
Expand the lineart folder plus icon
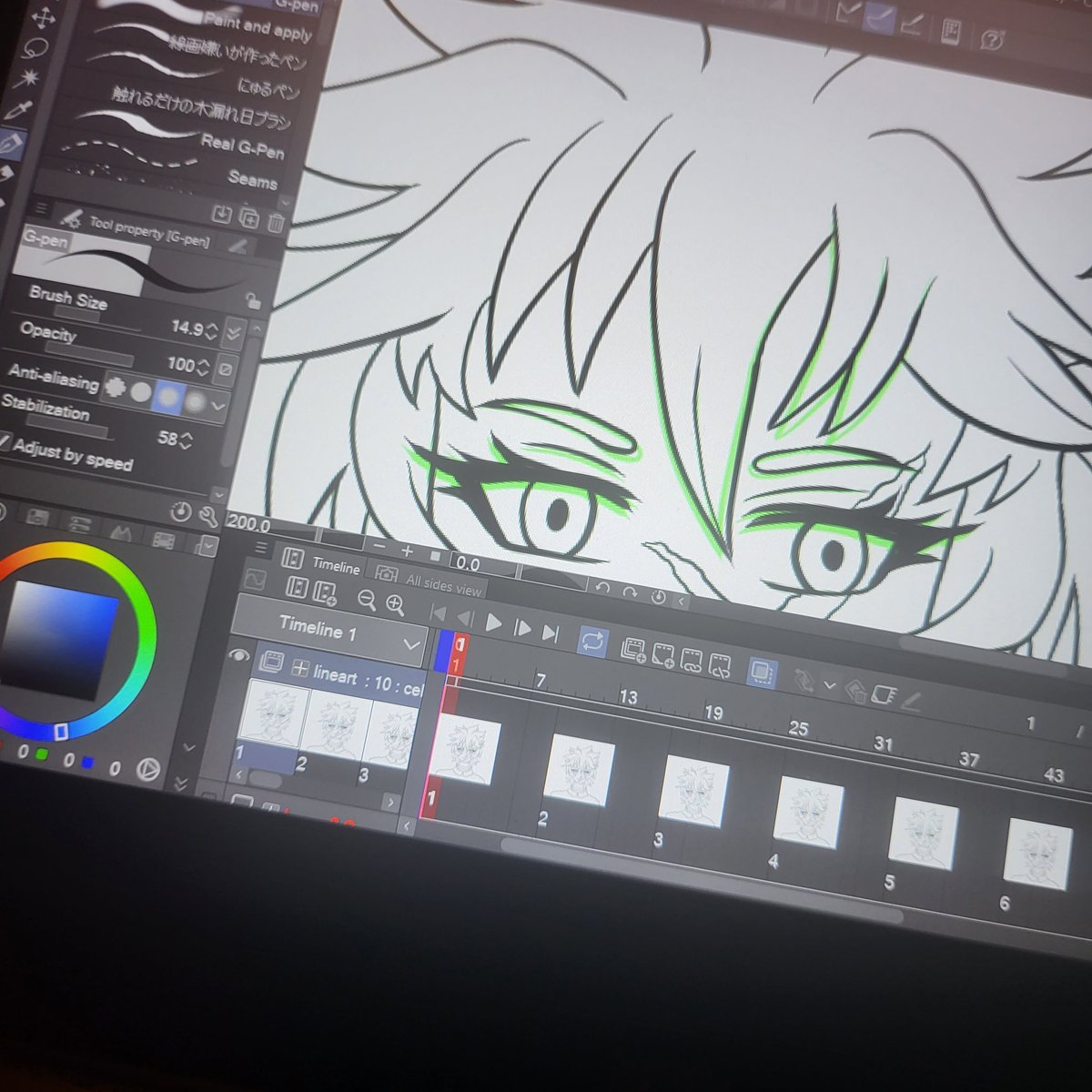tap(299, 669)
